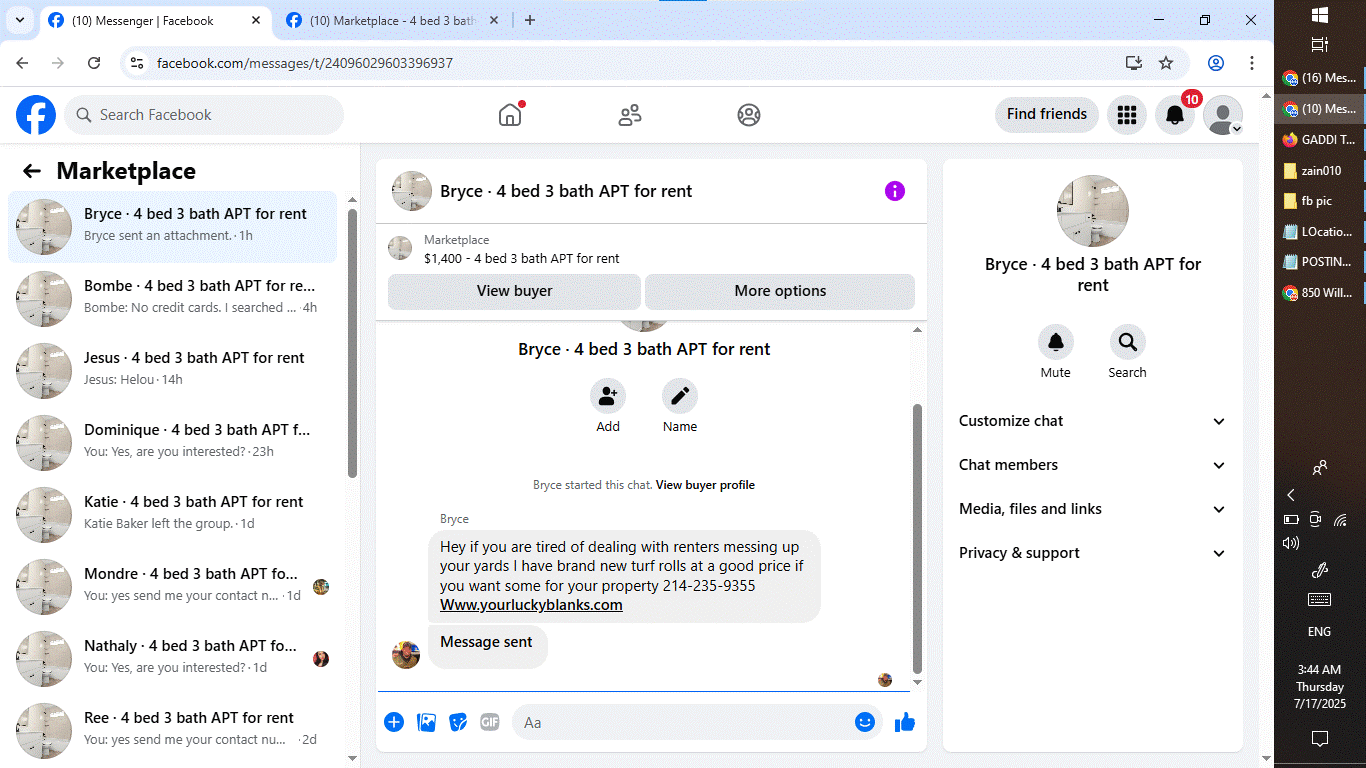
Task: Open the Facebook logo home link
Action: [x=36, y=115]
